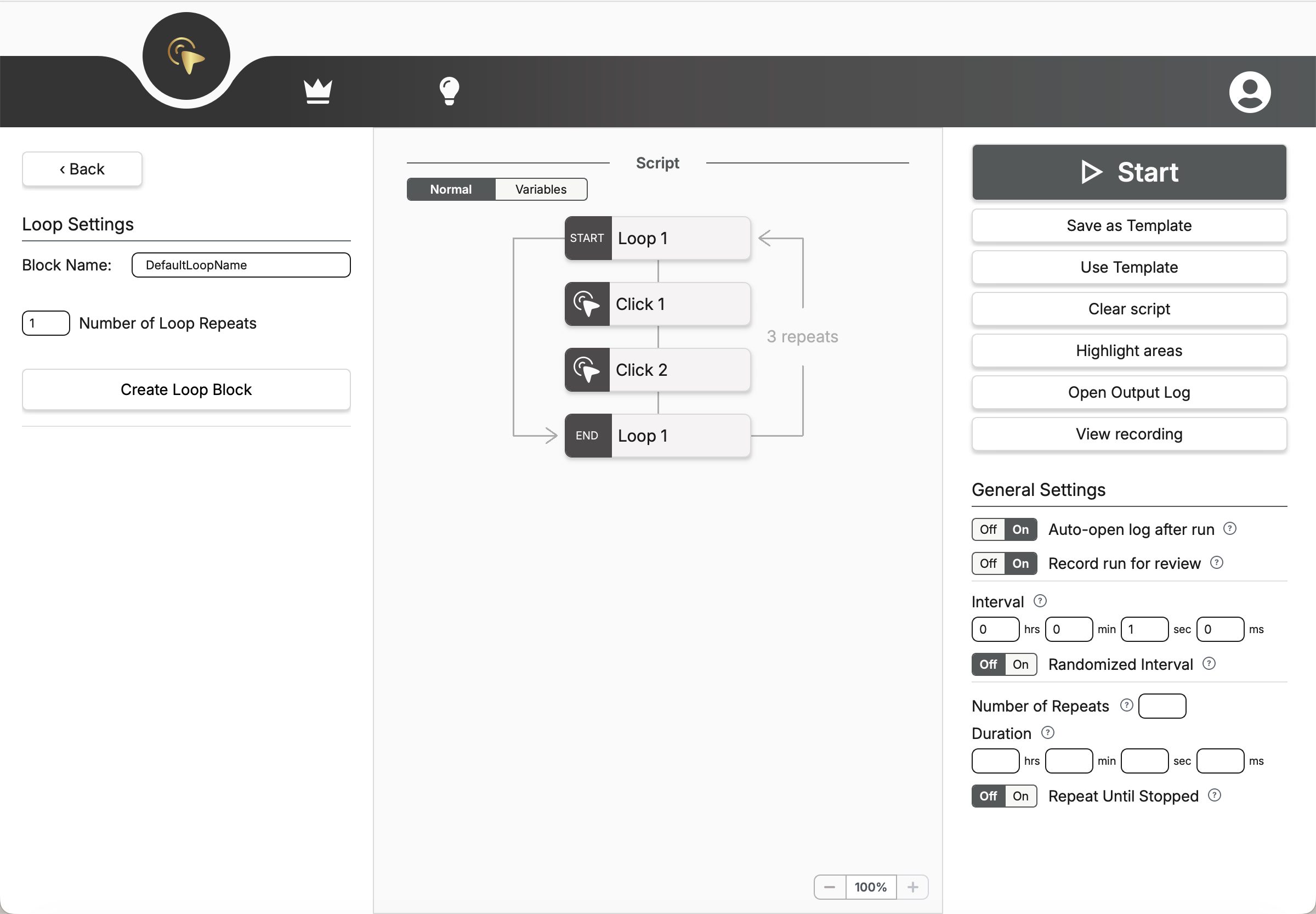
Task: Select the Click 2 block cursor icon
Action: pyautogui.click(x=587, y=370)
